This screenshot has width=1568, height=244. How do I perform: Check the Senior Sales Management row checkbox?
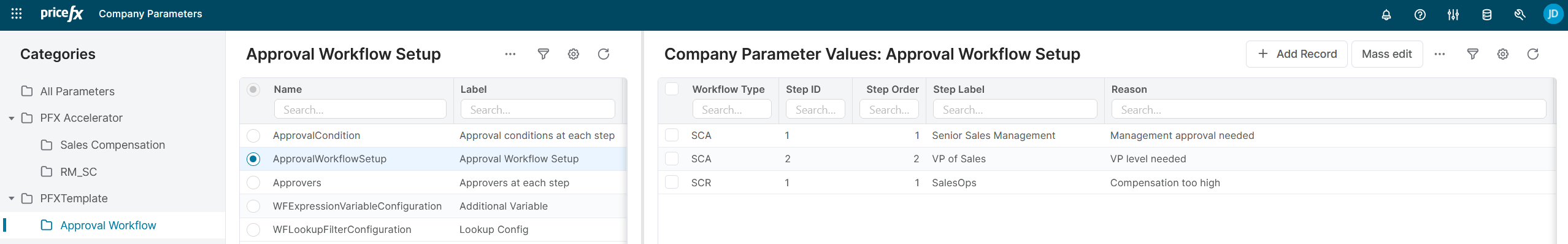coord(672,135)
